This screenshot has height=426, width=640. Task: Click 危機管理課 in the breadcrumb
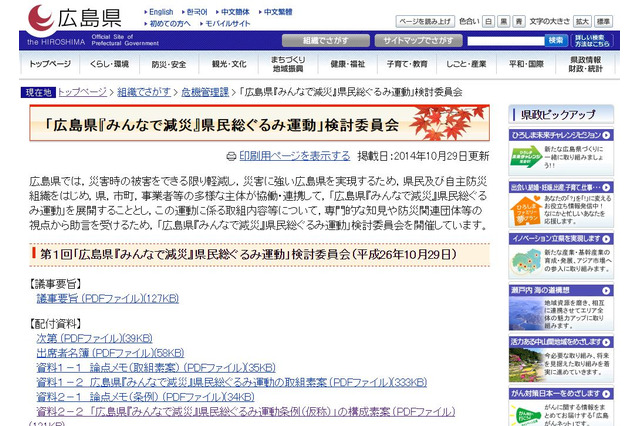tap(203, 92)
